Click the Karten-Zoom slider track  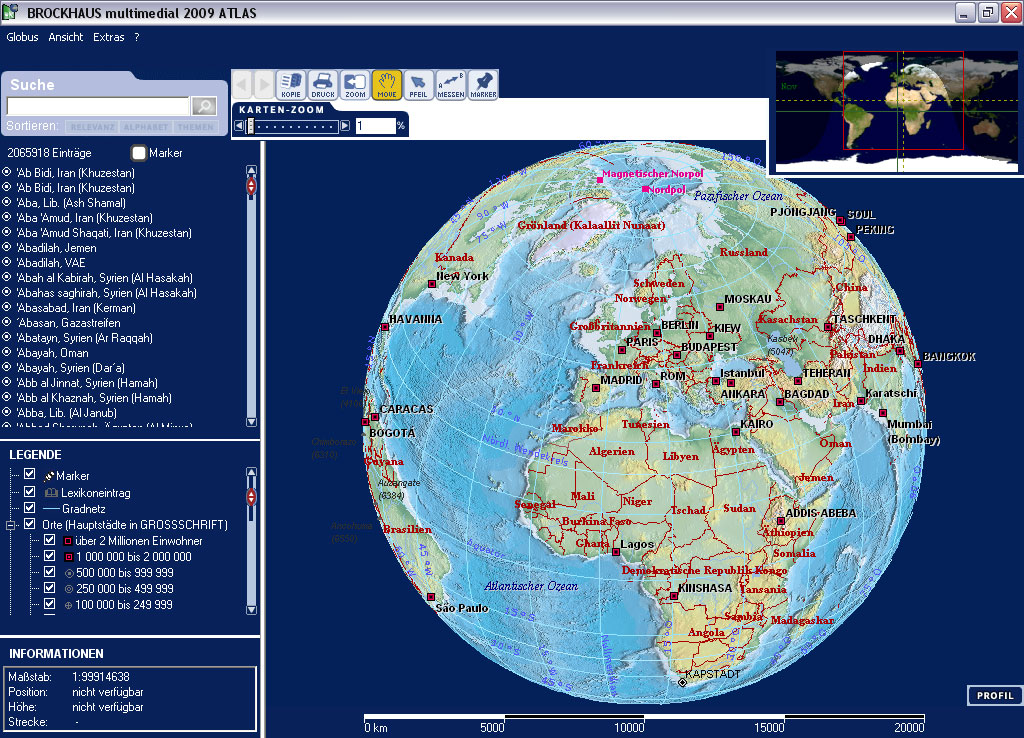tap(295, 126)
